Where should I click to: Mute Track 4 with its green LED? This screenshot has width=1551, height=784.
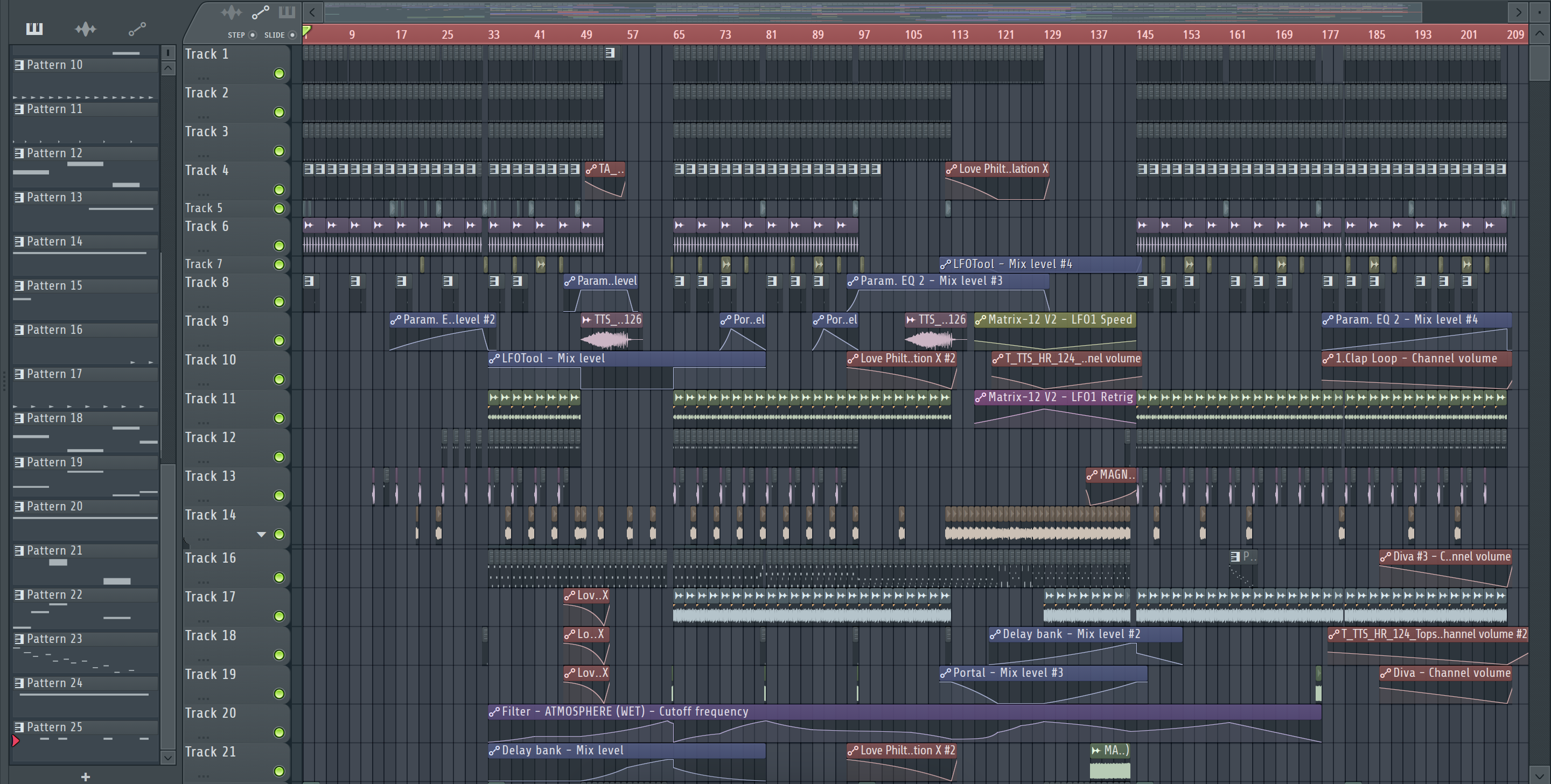pyautogui.click(x=280, y=190)
